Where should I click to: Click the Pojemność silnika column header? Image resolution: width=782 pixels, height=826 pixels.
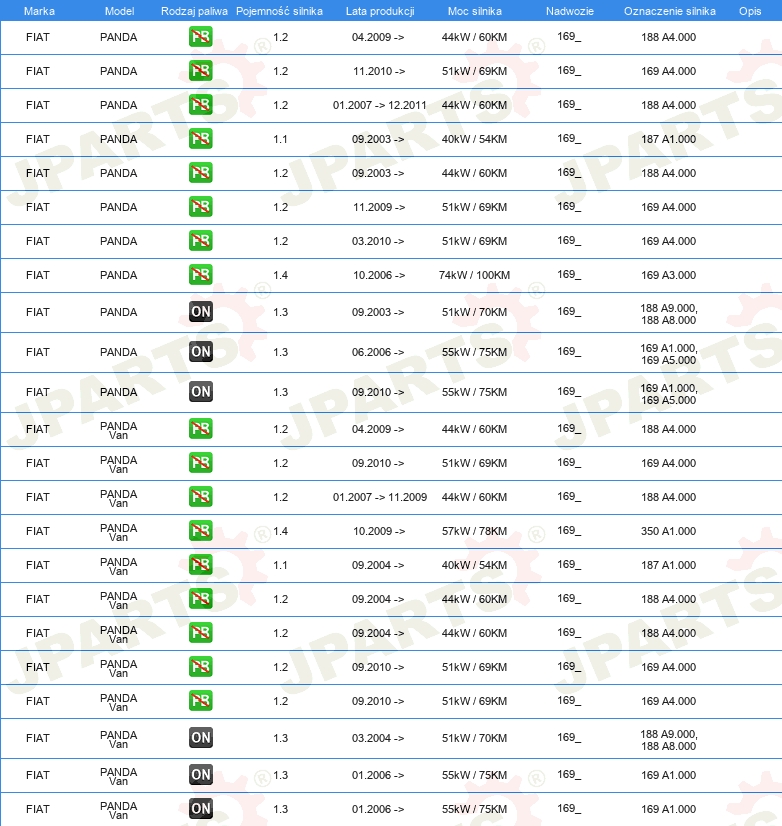[x=279, y=11]
